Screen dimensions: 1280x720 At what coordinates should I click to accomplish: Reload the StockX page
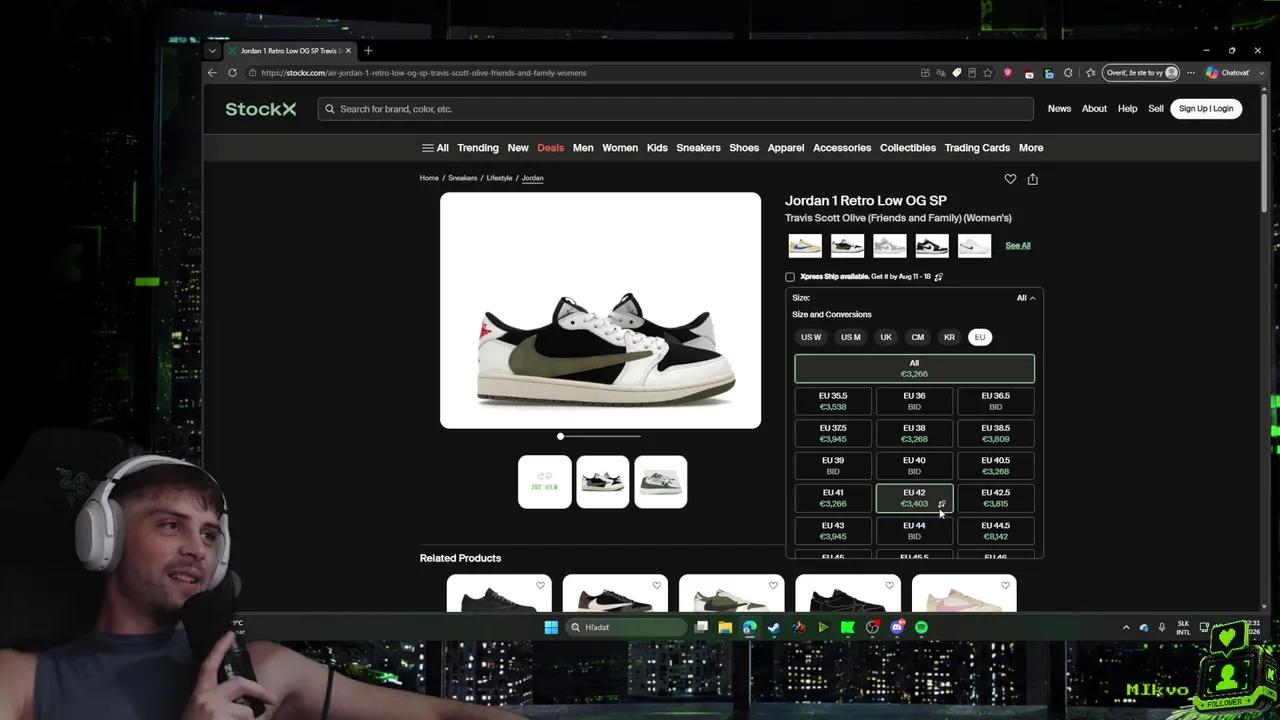(x=232, y=73)
